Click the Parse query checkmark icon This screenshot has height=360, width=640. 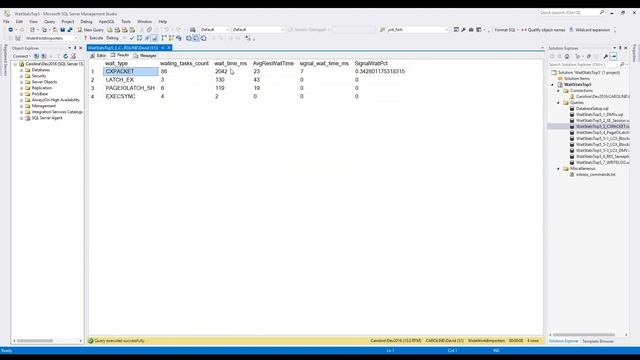(x=132, y=38)
